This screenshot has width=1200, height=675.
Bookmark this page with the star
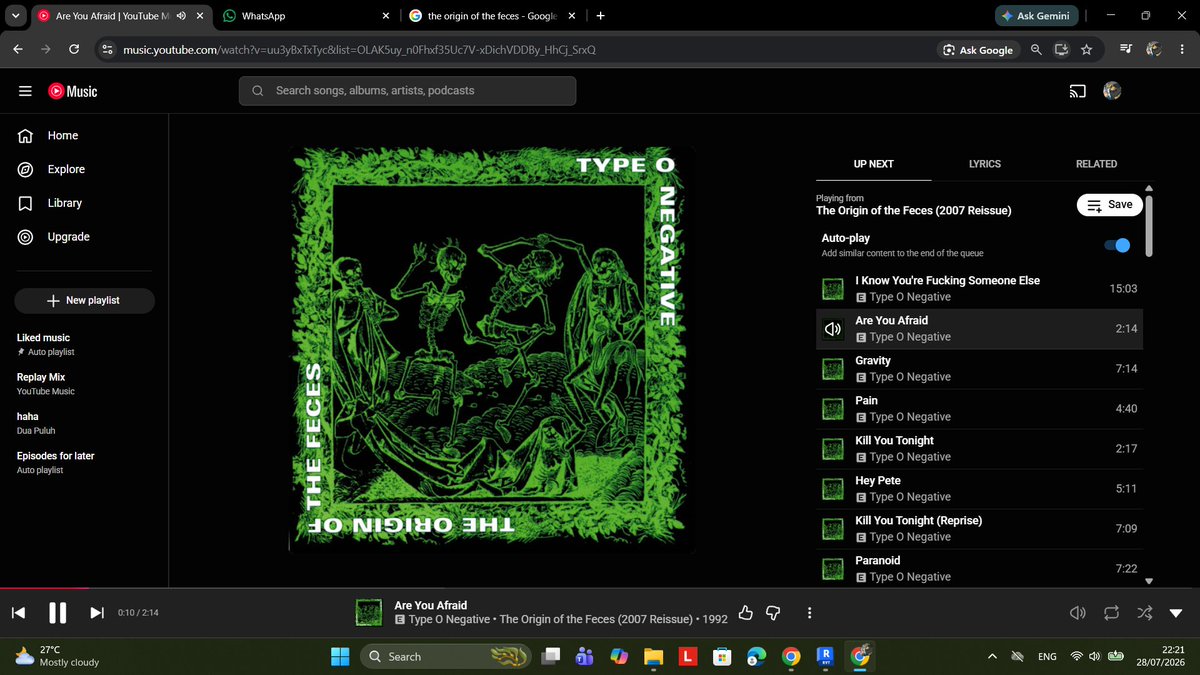click(x=1086, y=50)
